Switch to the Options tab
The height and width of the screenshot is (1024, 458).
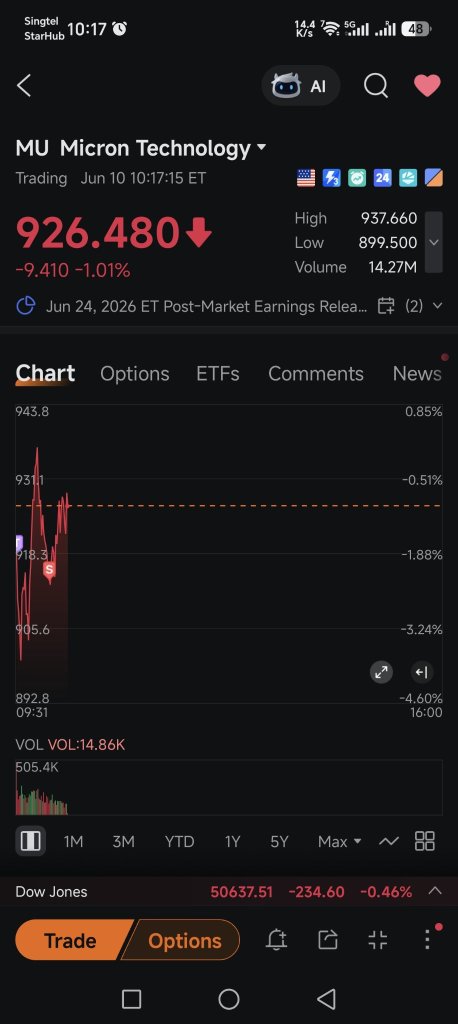coord(135,374)
